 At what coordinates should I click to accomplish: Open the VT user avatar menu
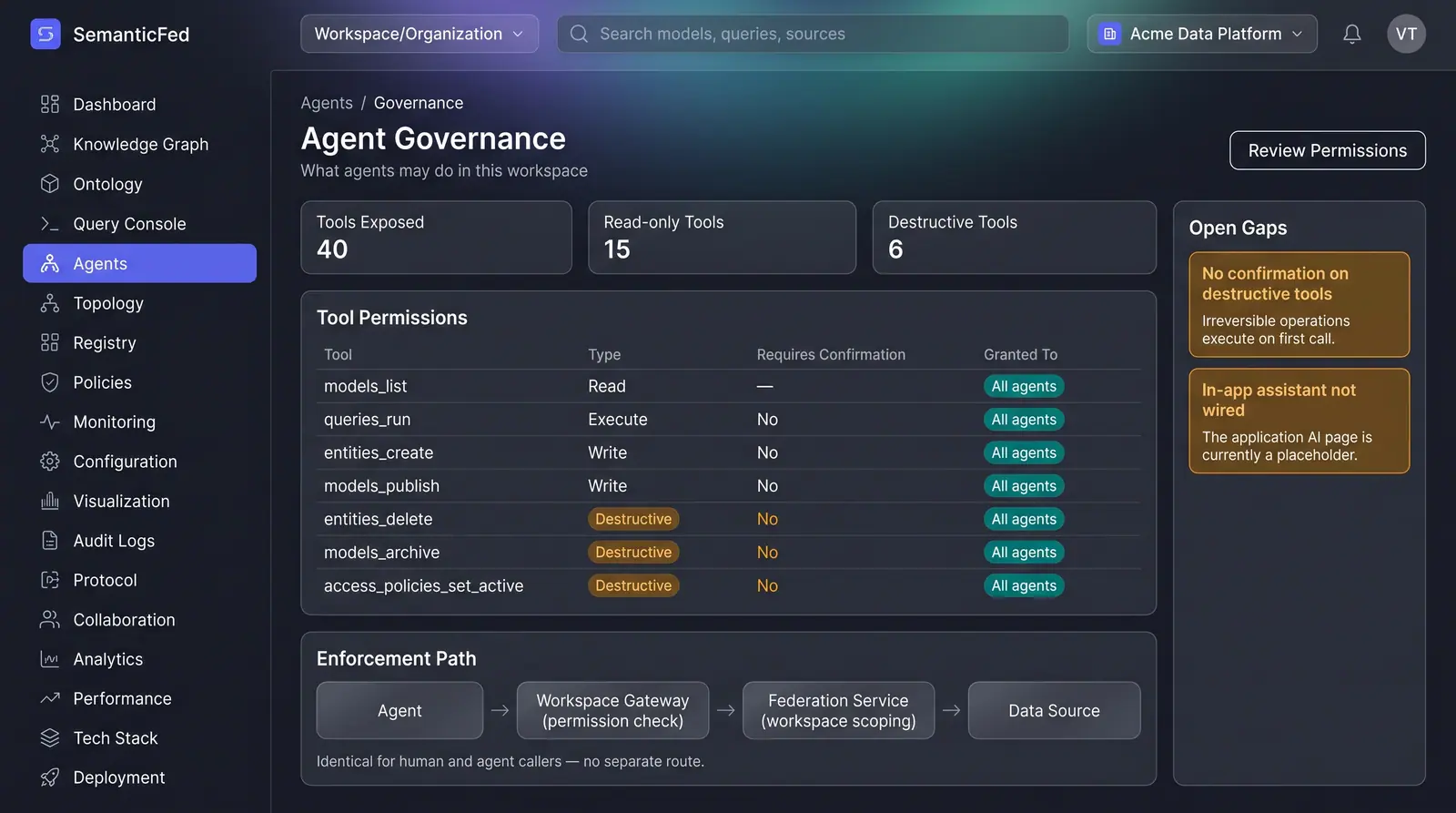1406,34
